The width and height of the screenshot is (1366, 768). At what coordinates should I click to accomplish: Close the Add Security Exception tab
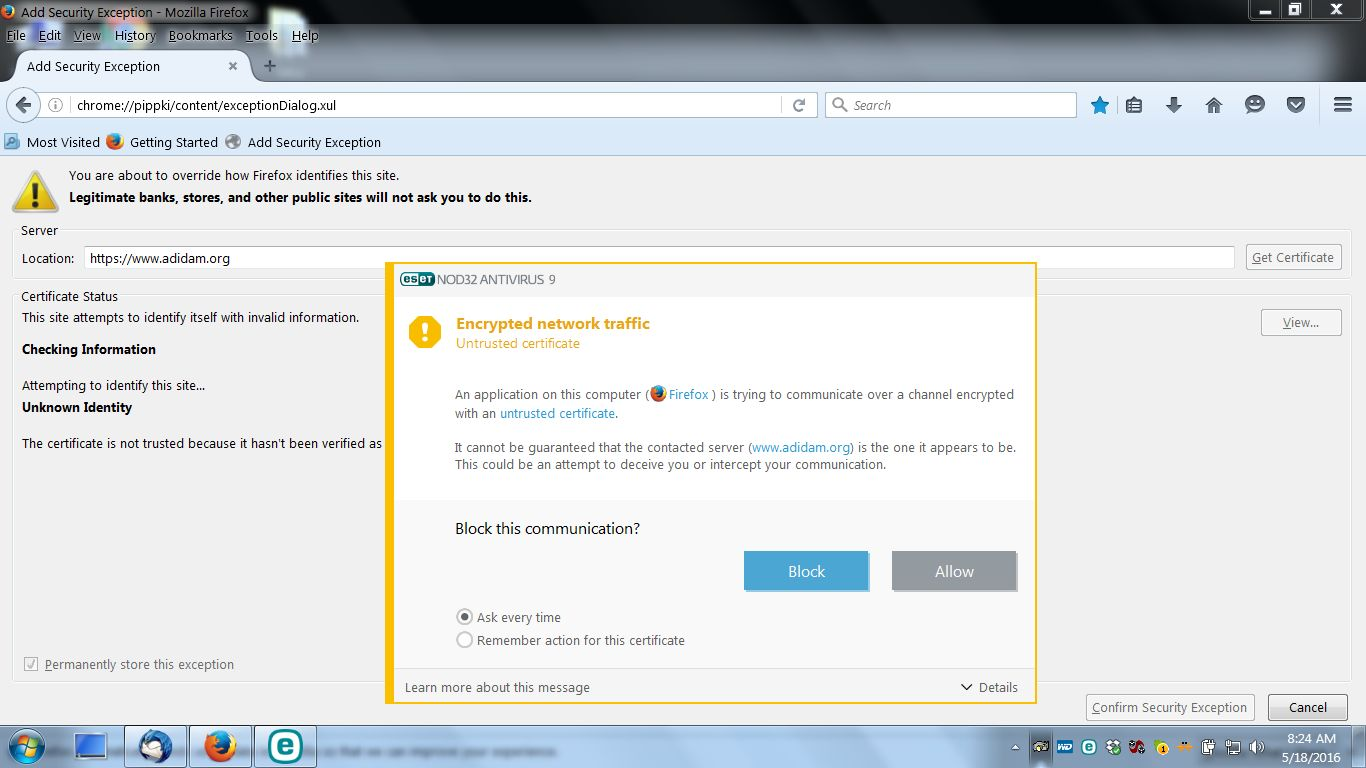(x=233, y=66)
